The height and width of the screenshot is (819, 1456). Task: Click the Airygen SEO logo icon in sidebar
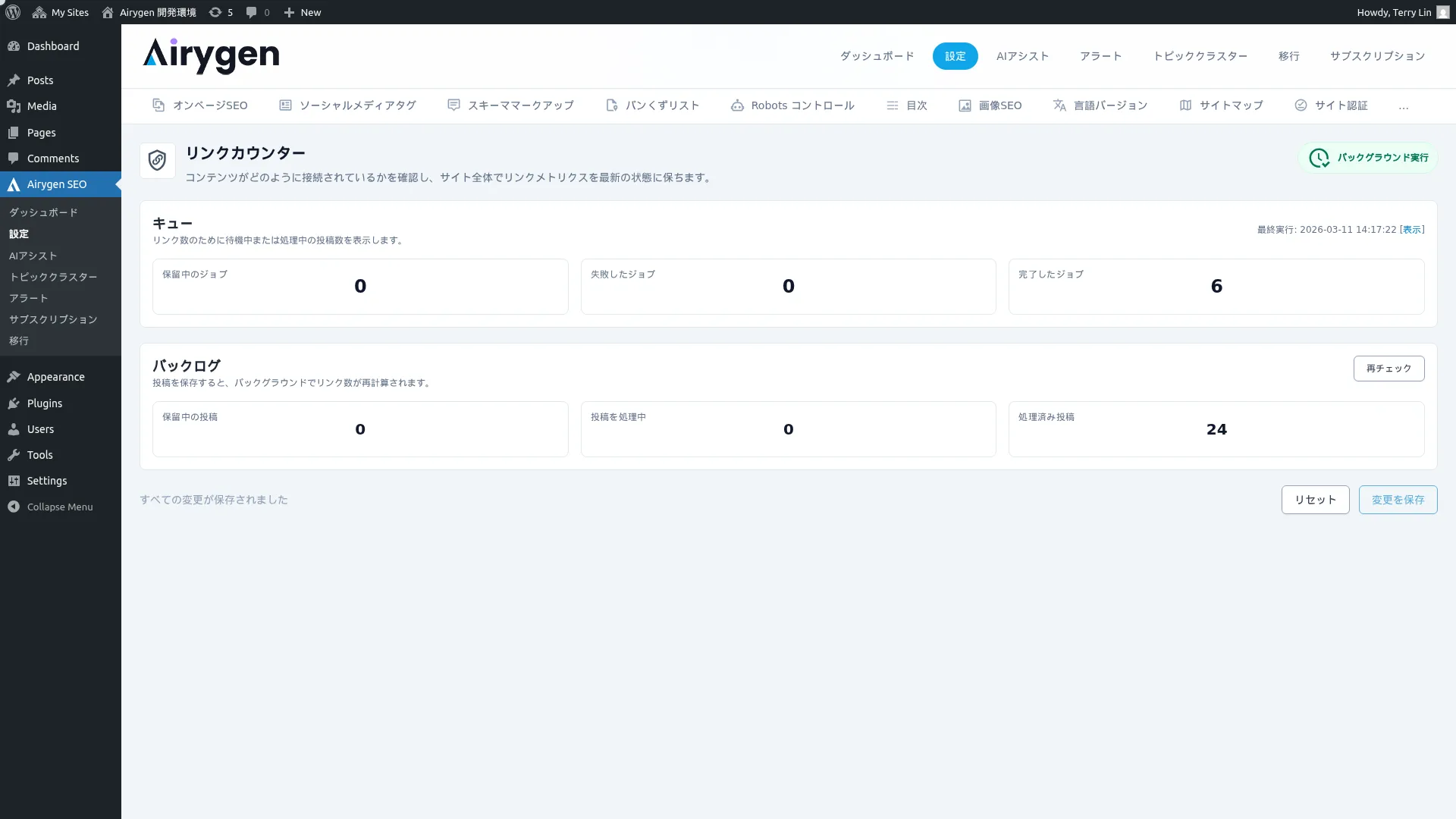pos(14,184)
